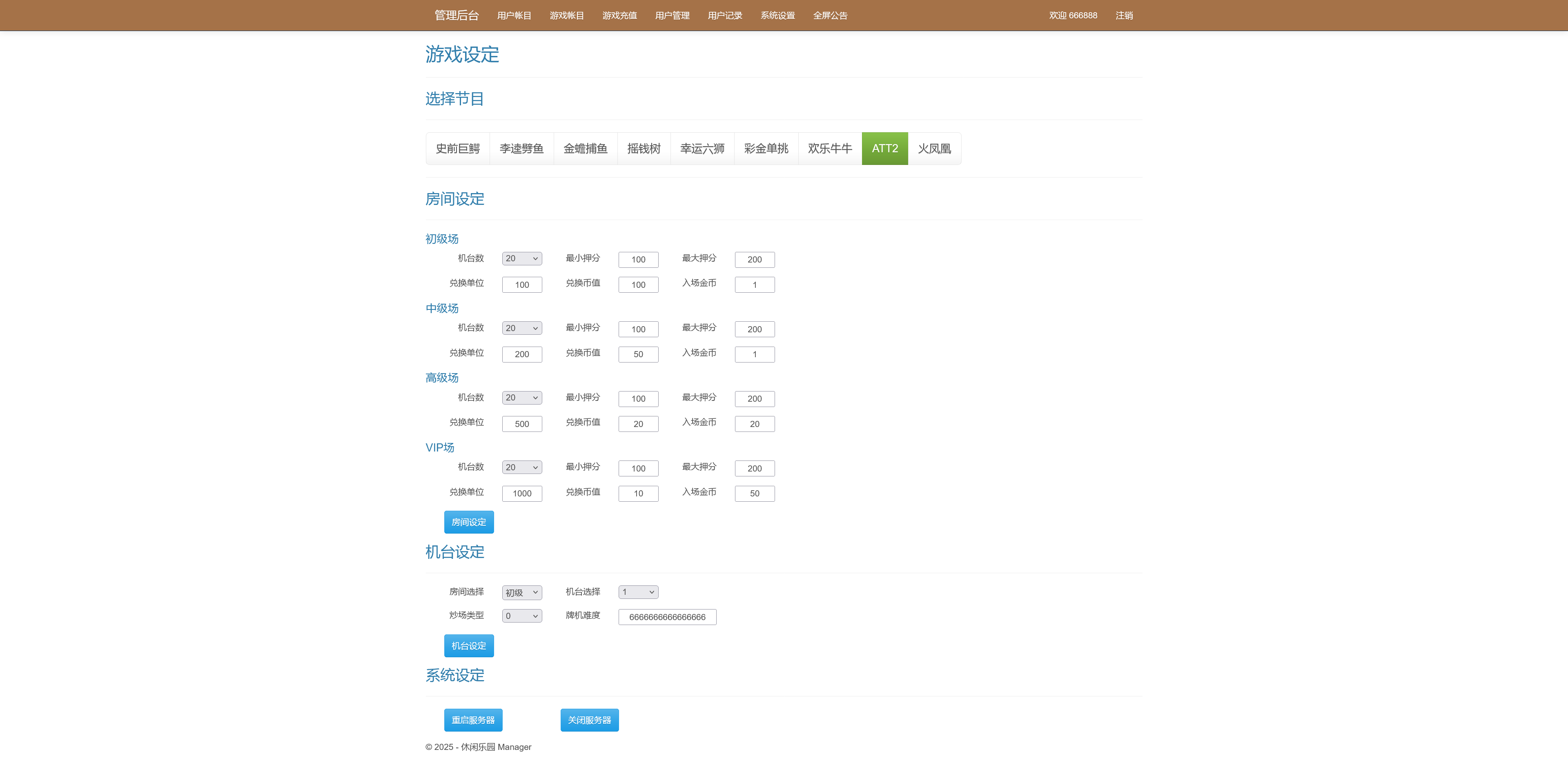
Task: Switch to the 火凤凰 game tab
Action: coord(934,148)
